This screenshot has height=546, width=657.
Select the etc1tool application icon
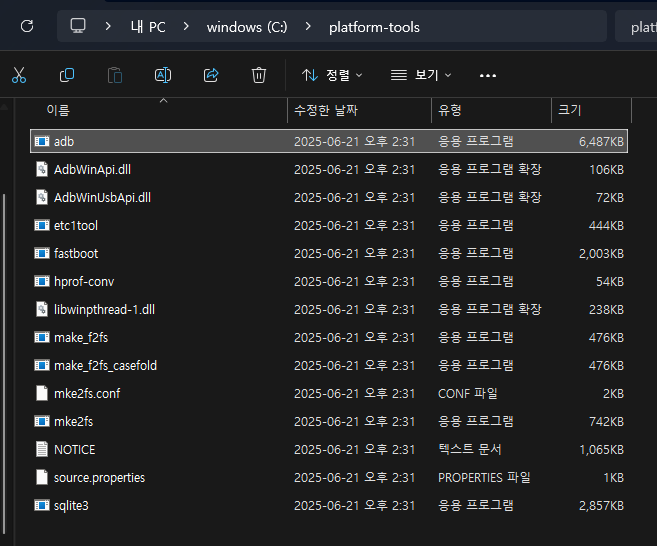tap(42, 225)
